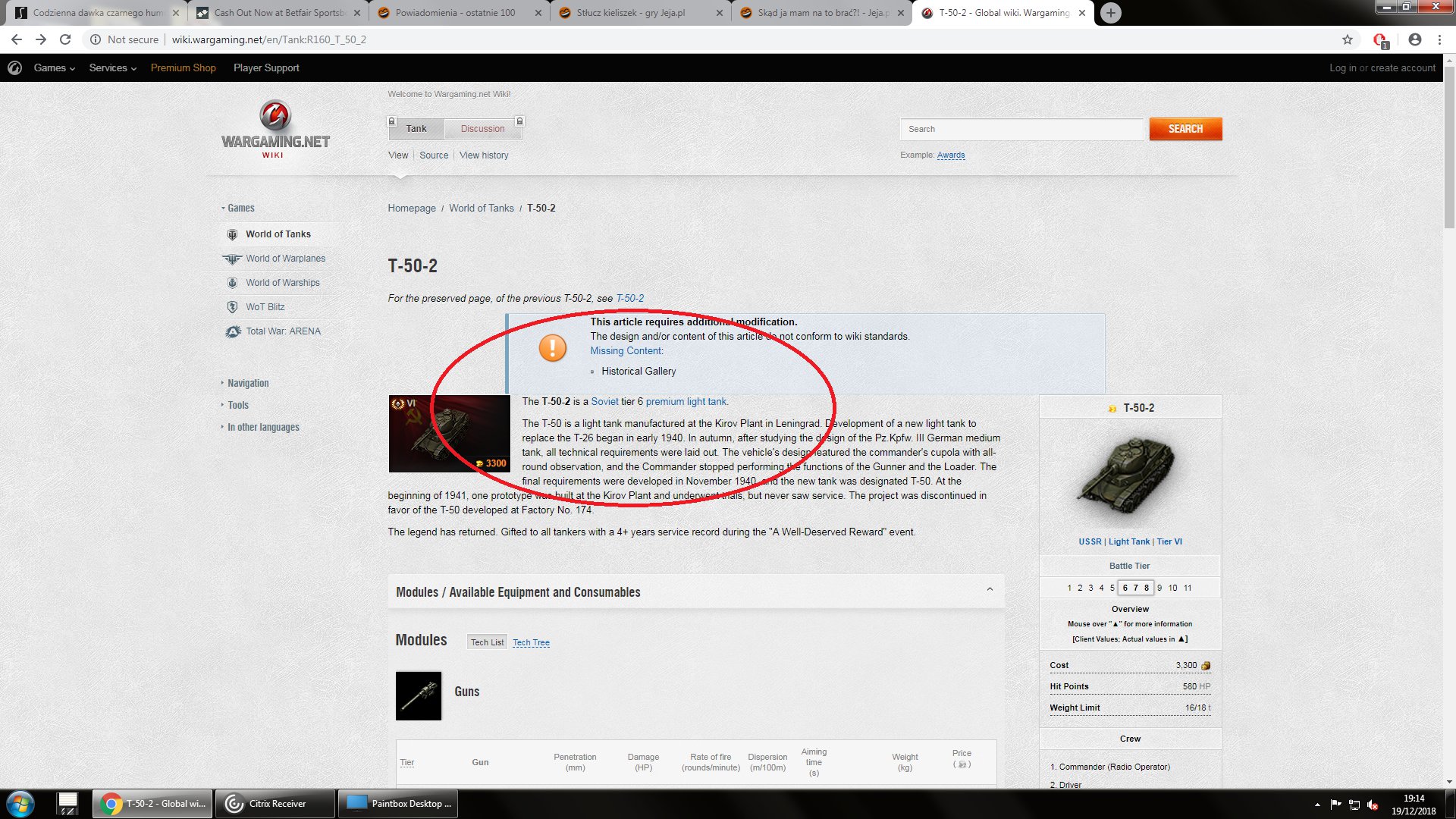This screenshot has width=1456, height=819.
Task: Click the USSR link in the infobox
Action: [x=1090, y=542]
